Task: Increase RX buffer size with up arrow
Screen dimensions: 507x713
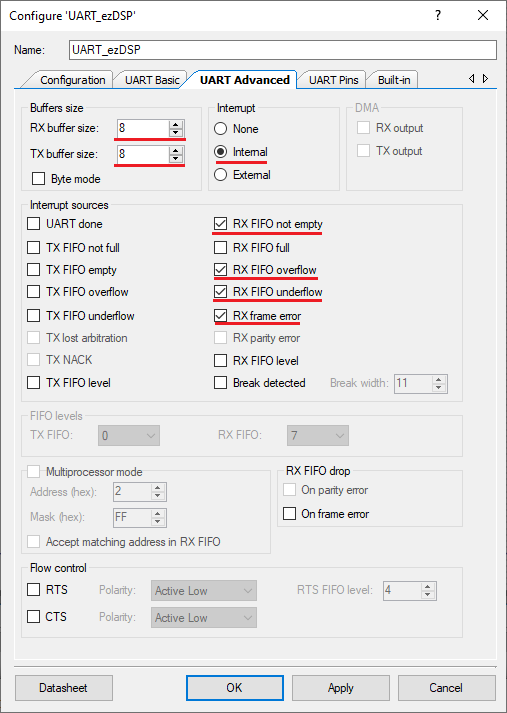Action: (176, 125)
